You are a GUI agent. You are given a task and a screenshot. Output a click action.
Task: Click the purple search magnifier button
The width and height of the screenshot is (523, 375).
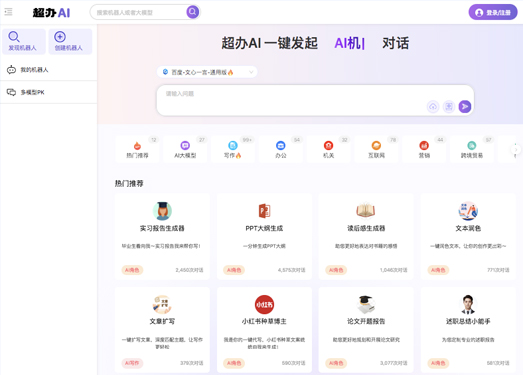coord(192,12)
